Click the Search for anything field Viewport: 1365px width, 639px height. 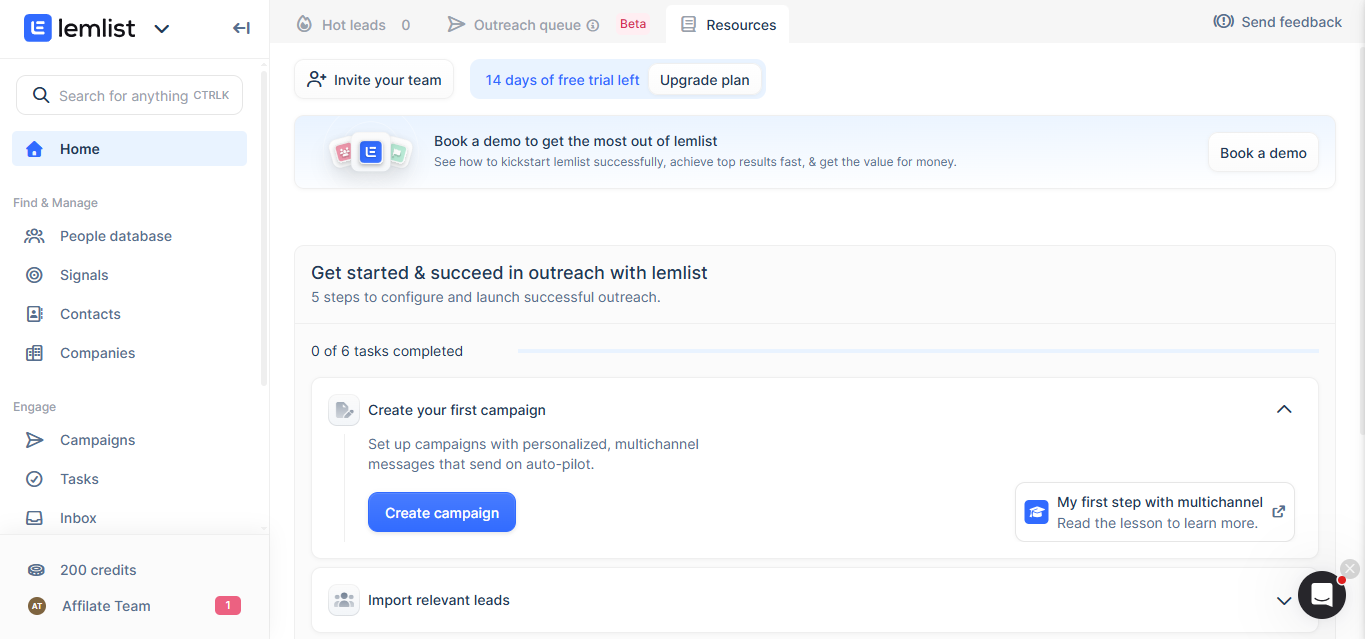click(129, 95)
